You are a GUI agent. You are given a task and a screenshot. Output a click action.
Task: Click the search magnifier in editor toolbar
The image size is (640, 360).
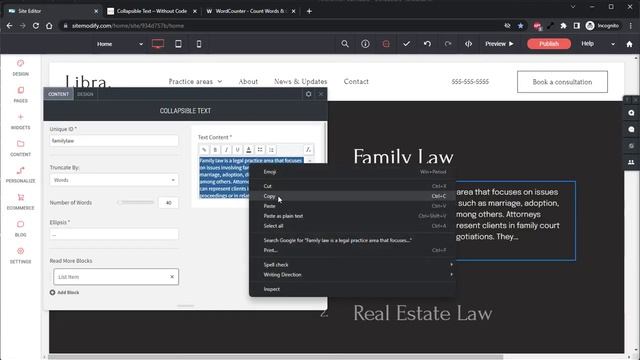[345, 44]
